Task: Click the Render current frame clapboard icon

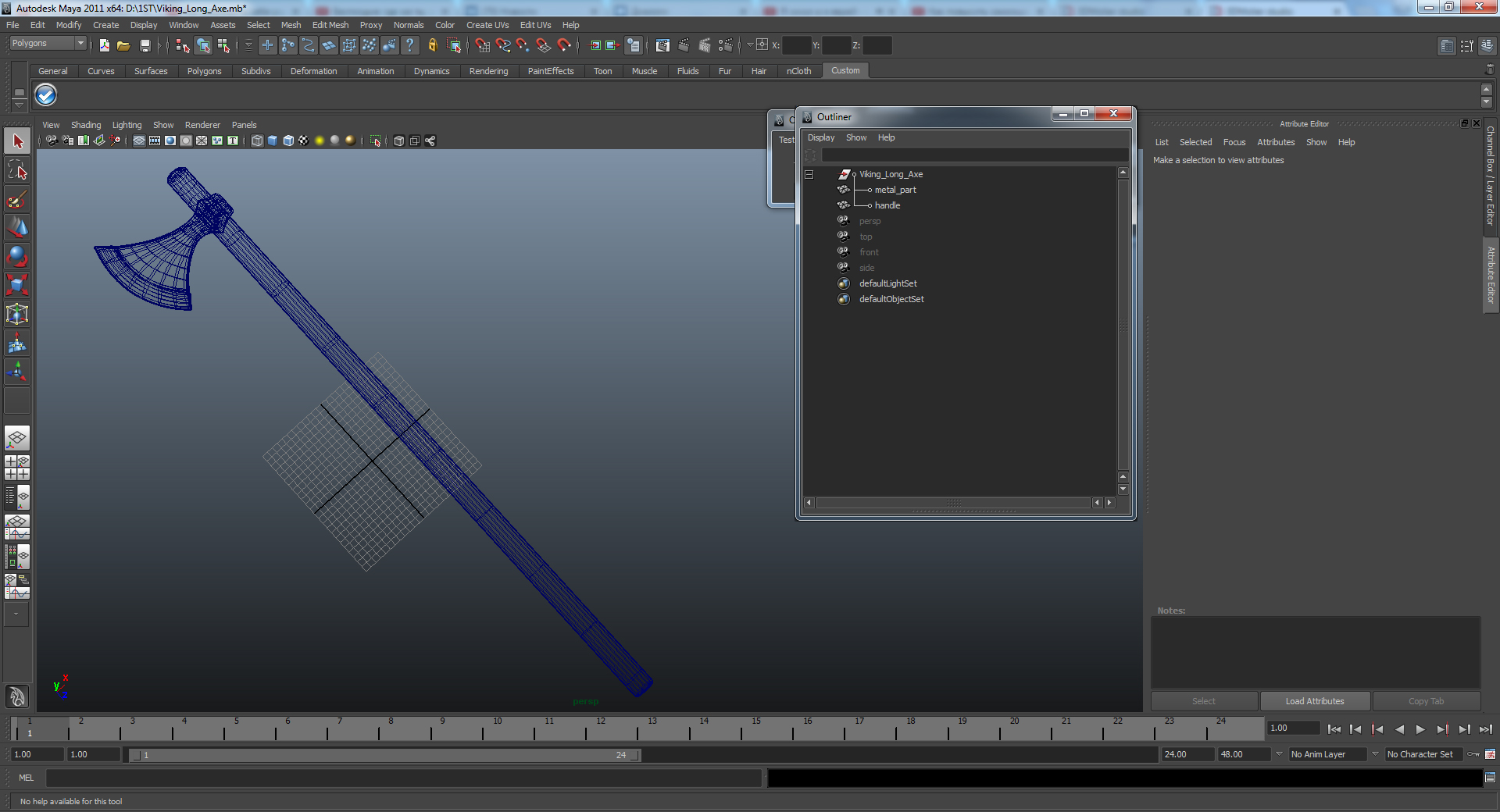Action: (684, 46)
